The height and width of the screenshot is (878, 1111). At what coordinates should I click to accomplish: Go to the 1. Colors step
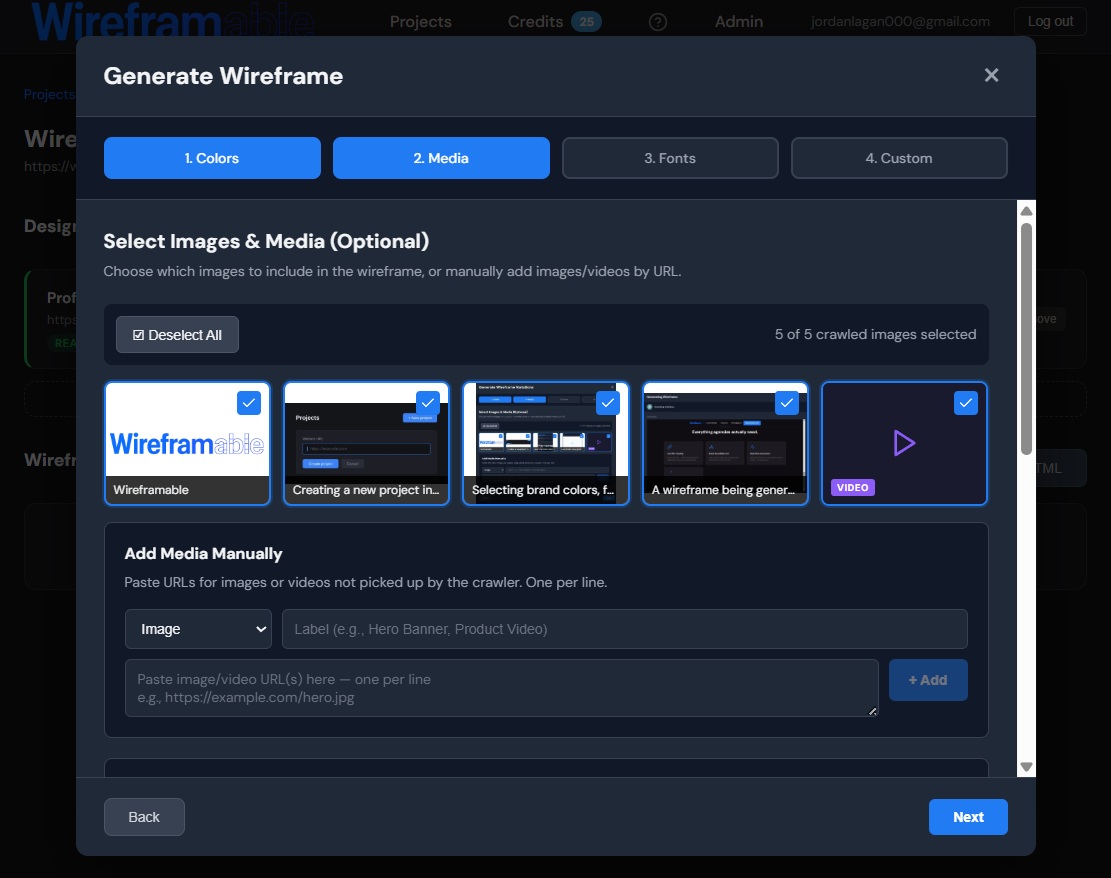click(212, 158)
